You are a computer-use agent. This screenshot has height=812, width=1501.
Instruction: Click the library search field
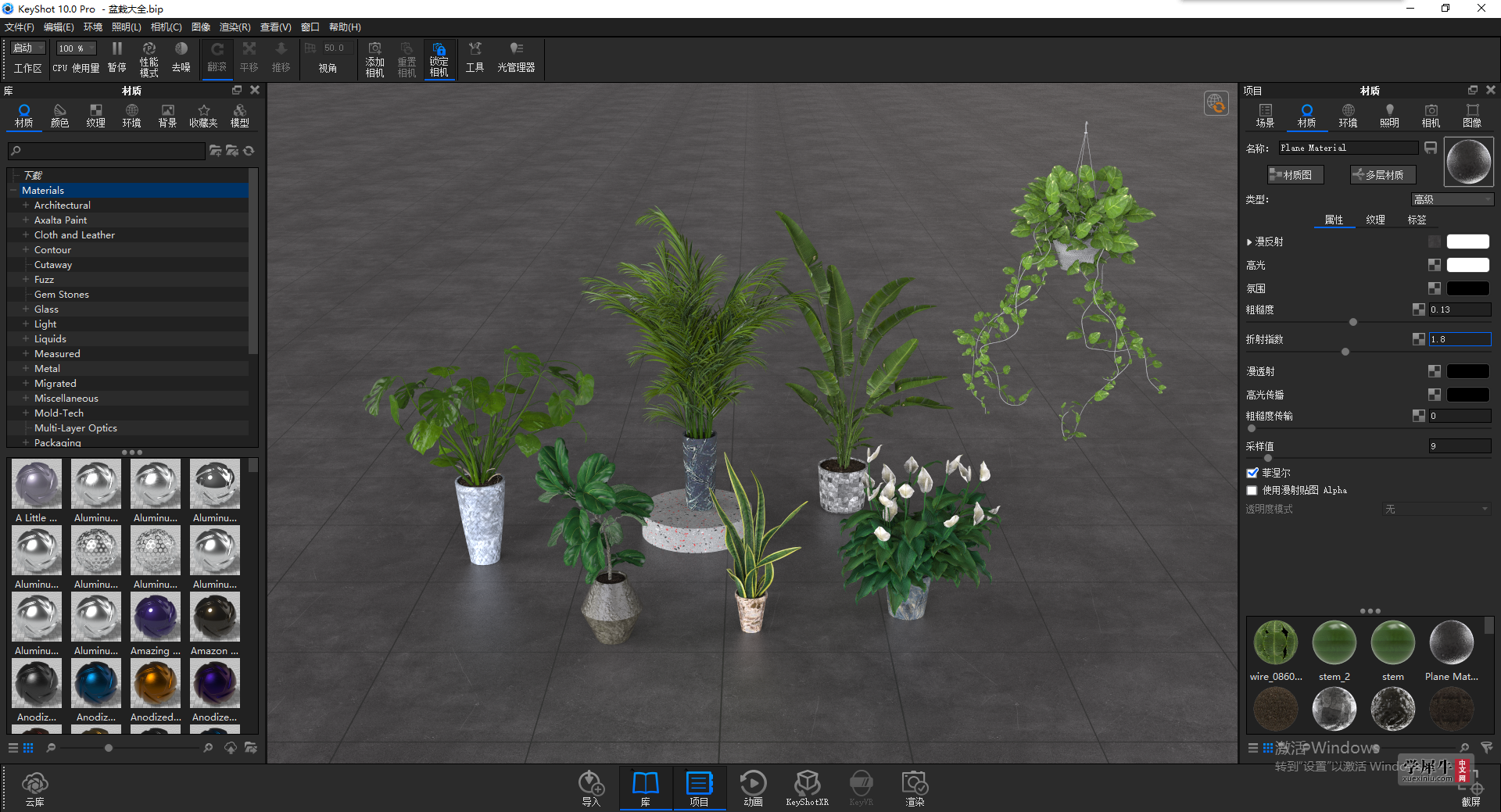[x=106, y=151]
